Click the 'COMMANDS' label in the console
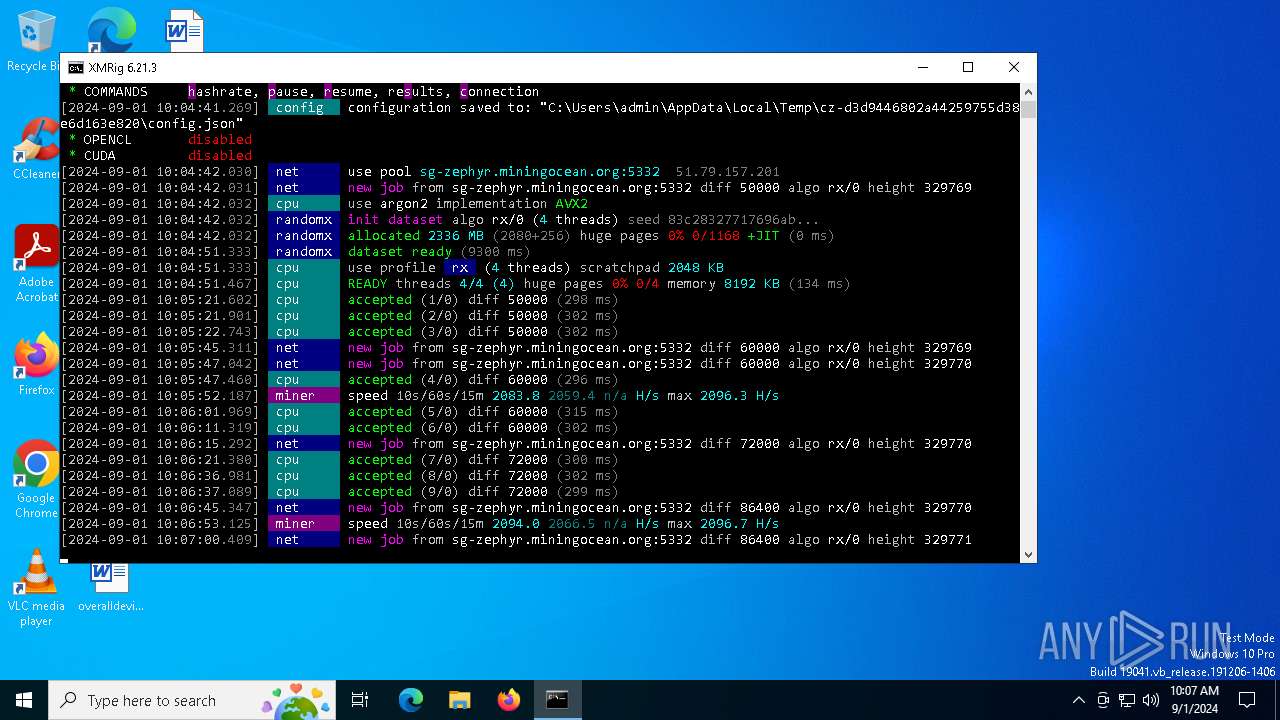This screenshot has height=720, width=1280. coord(115,92)
